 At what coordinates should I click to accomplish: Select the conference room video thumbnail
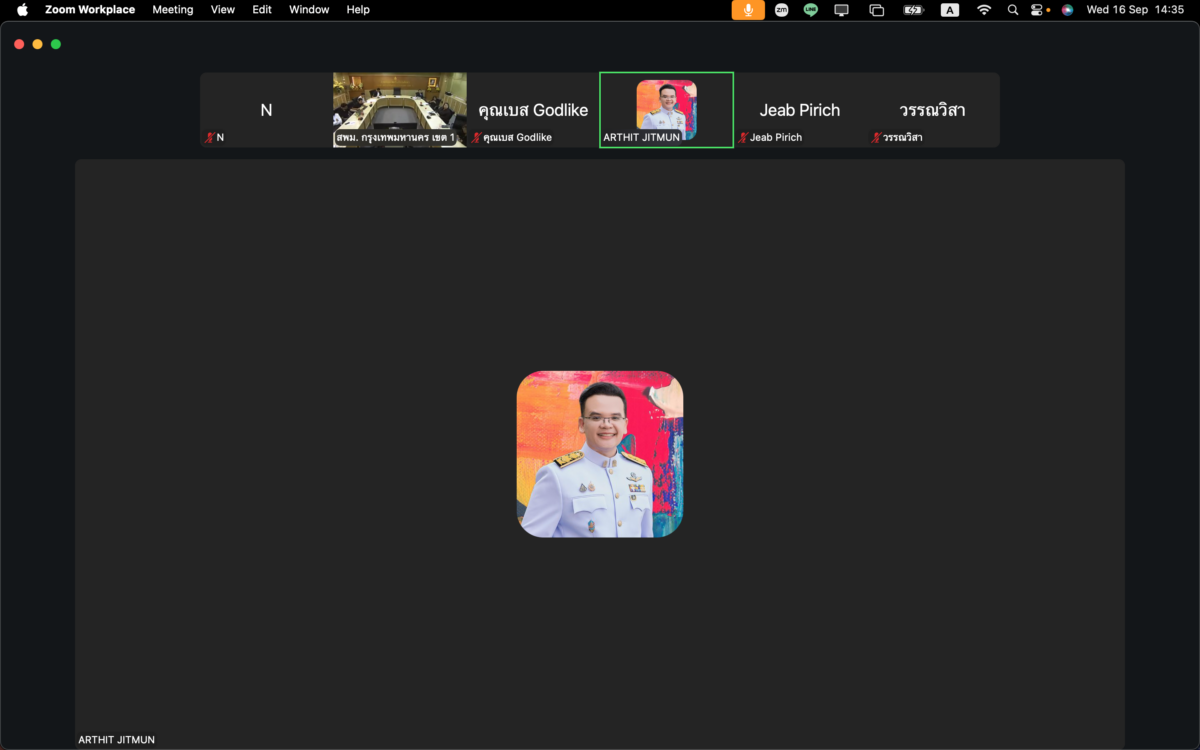pyautogui.click(x=400, y=110)
